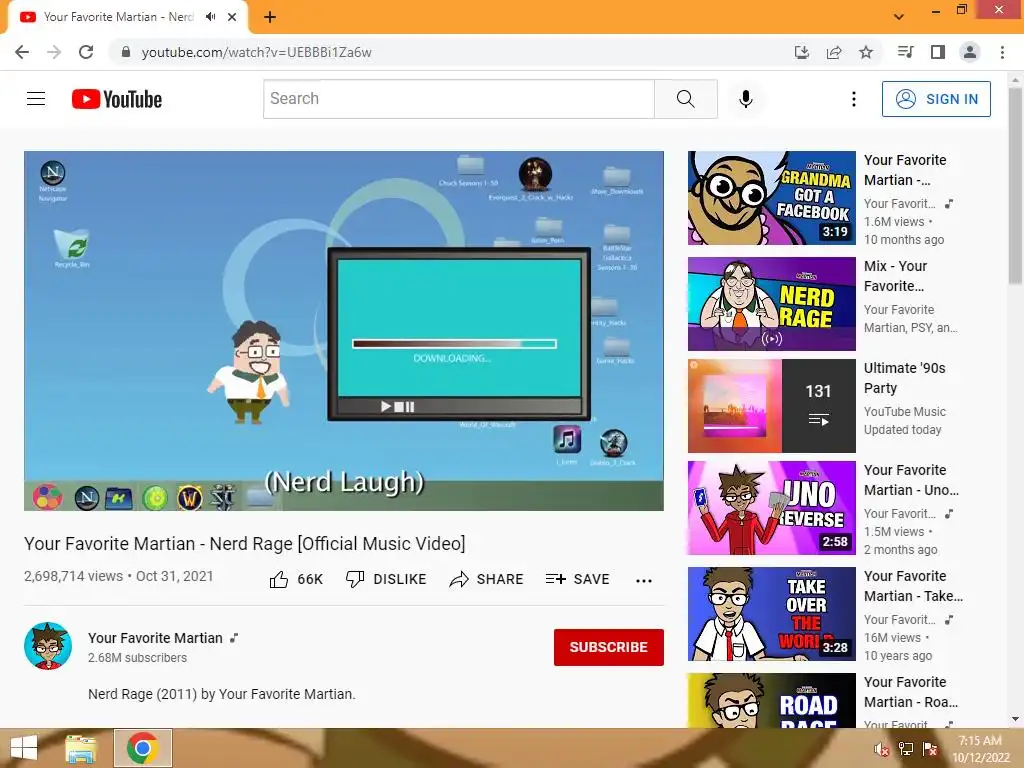The height and width of the screenshot is (768, 1024).
Task: Click the red SUBSCRIBE button
Action: pos(609,647)
